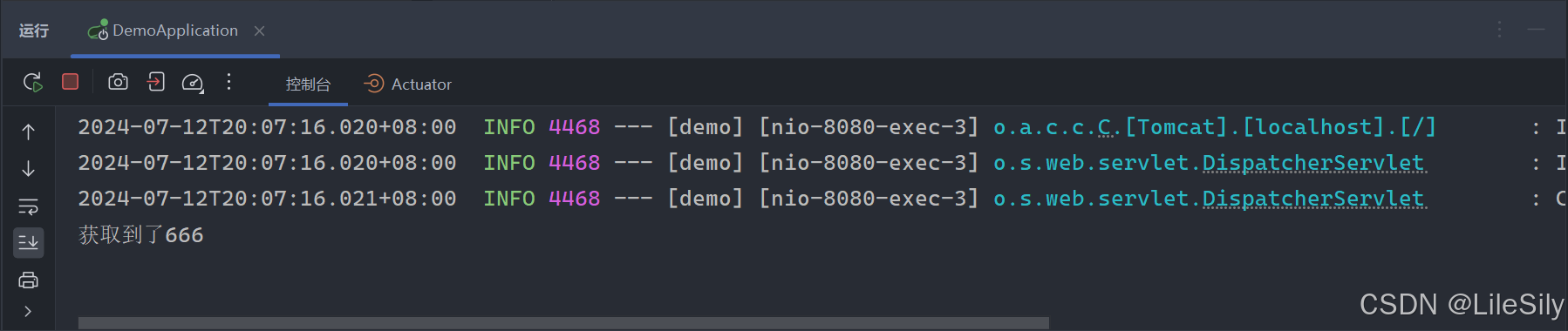Open the profiler gauge icon
This screenshot has width=1568, height=331.
tap(193, 83)
